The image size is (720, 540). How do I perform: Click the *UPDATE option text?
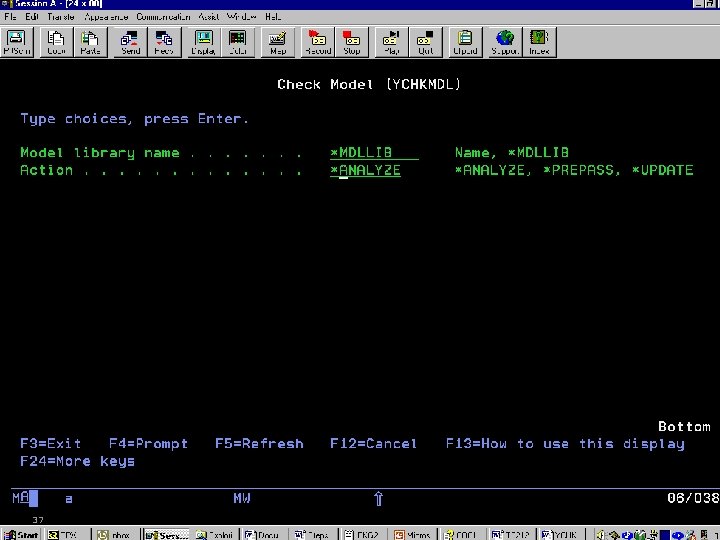(663, 170)
